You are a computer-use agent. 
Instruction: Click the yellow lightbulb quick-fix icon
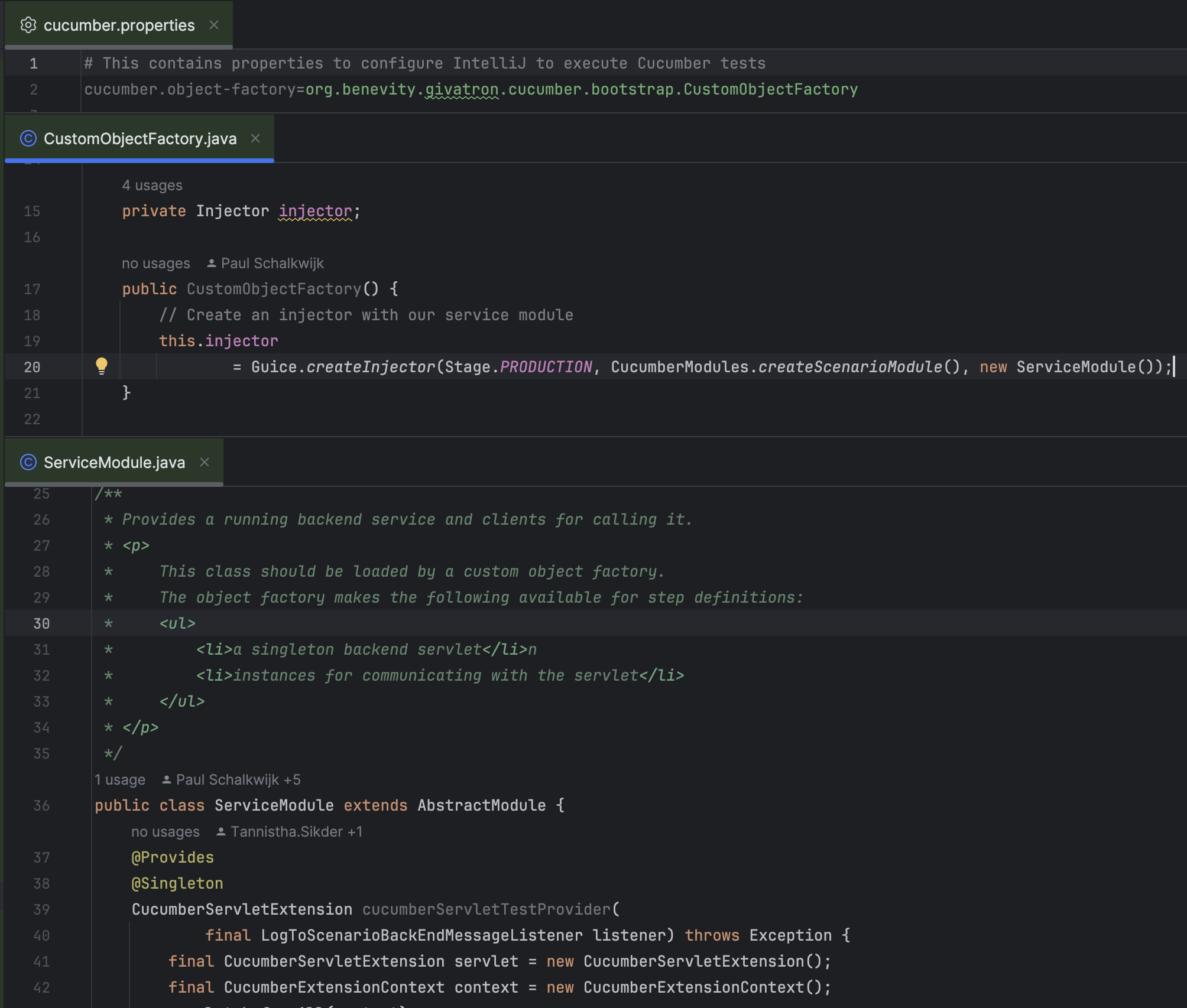coord(102,366)
